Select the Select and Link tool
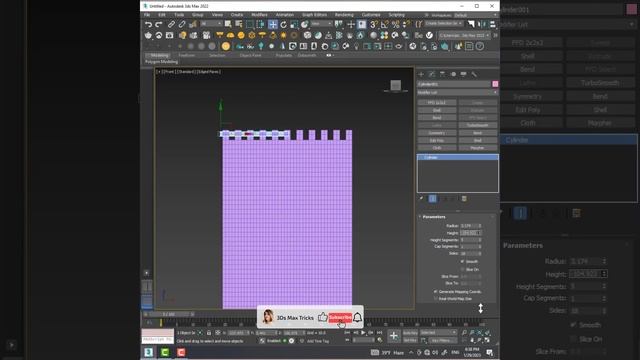This screenshot has height=360, width=640. point(171,24)
